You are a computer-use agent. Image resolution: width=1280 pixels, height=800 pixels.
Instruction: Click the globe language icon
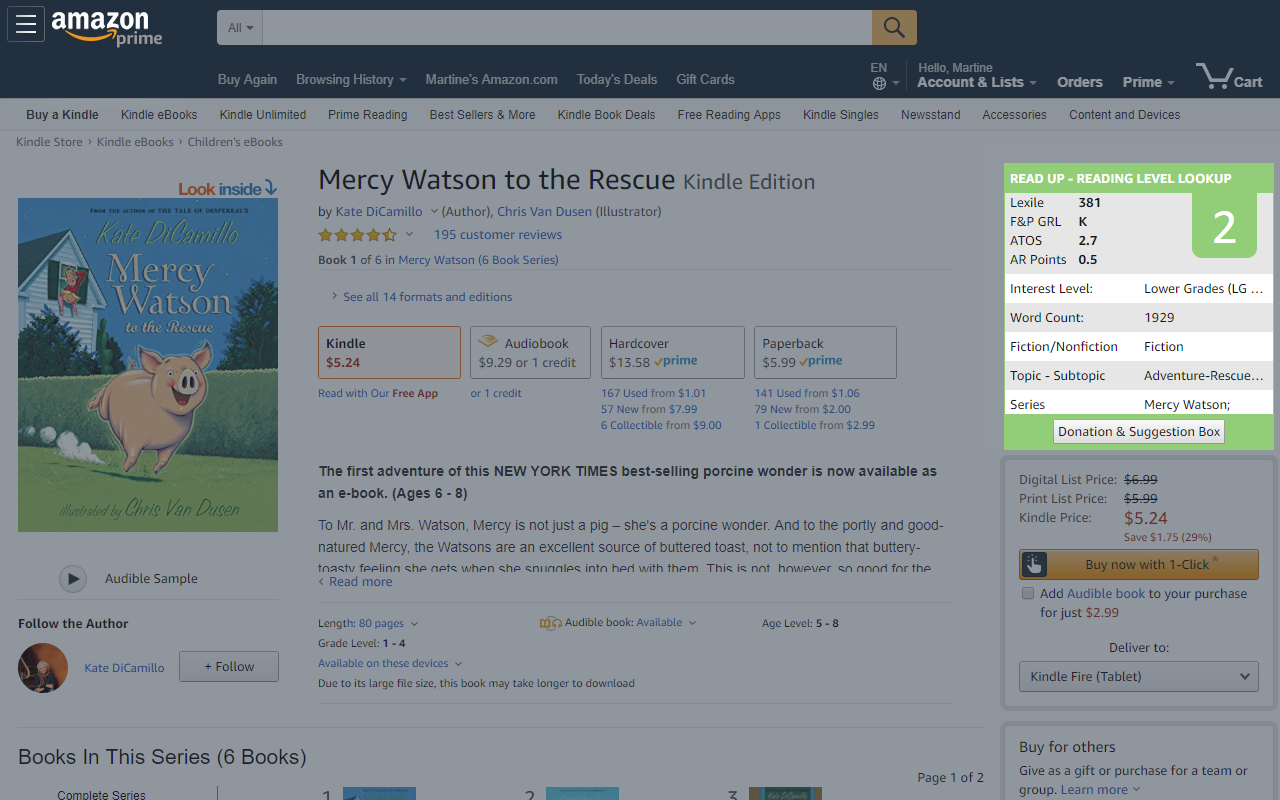(879, 84)
